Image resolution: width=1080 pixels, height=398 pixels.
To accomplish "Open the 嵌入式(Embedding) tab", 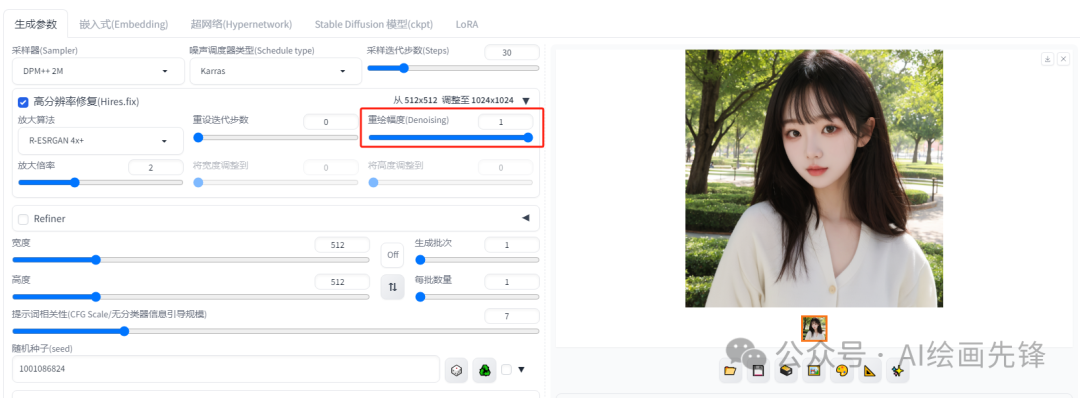I will click(x=123, y=24).
